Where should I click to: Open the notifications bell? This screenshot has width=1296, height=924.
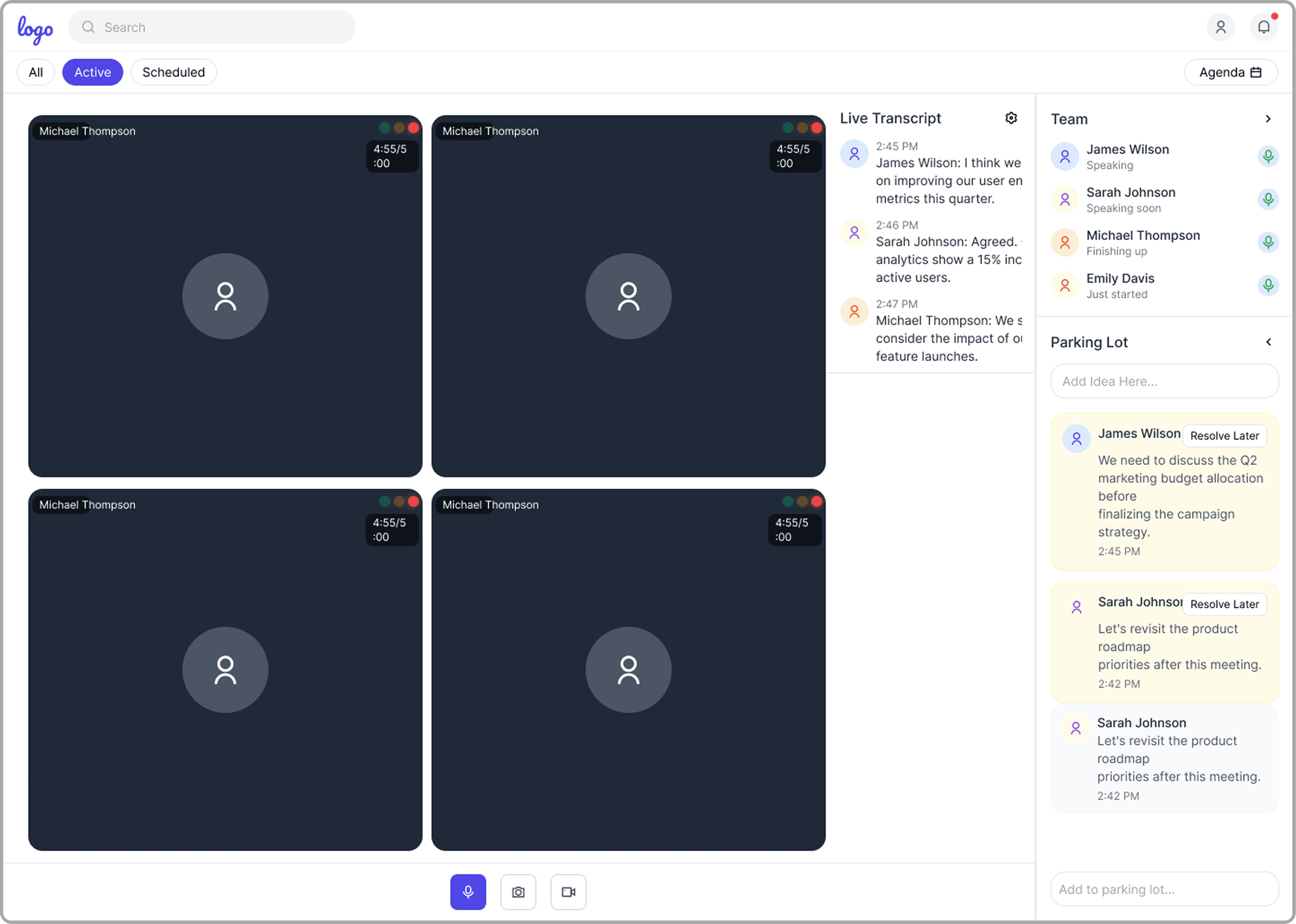1264,27
